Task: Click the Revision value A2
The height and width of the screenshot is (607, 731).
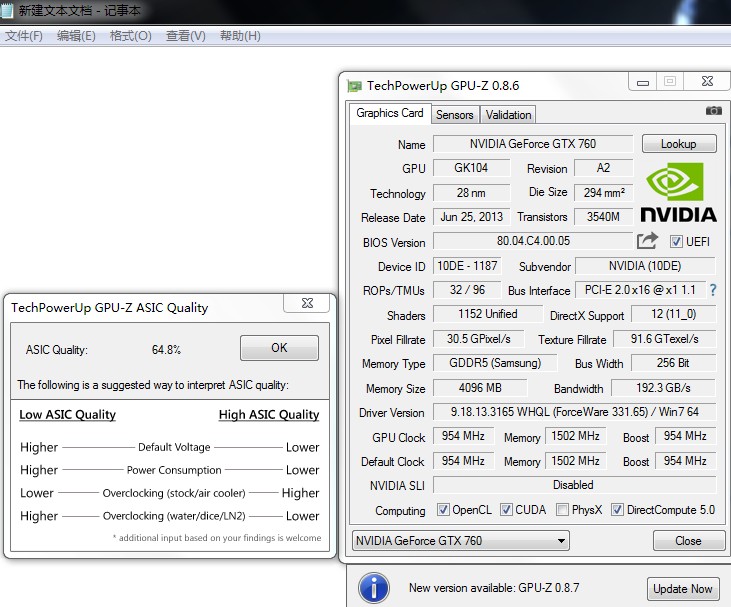Action: point(603,168)
